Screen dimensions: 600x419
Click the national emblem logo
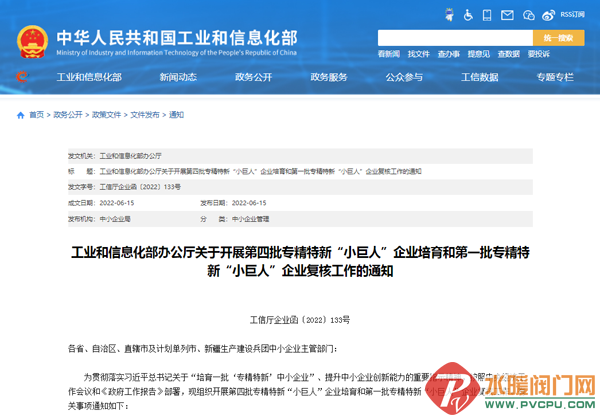coord(33,42)
